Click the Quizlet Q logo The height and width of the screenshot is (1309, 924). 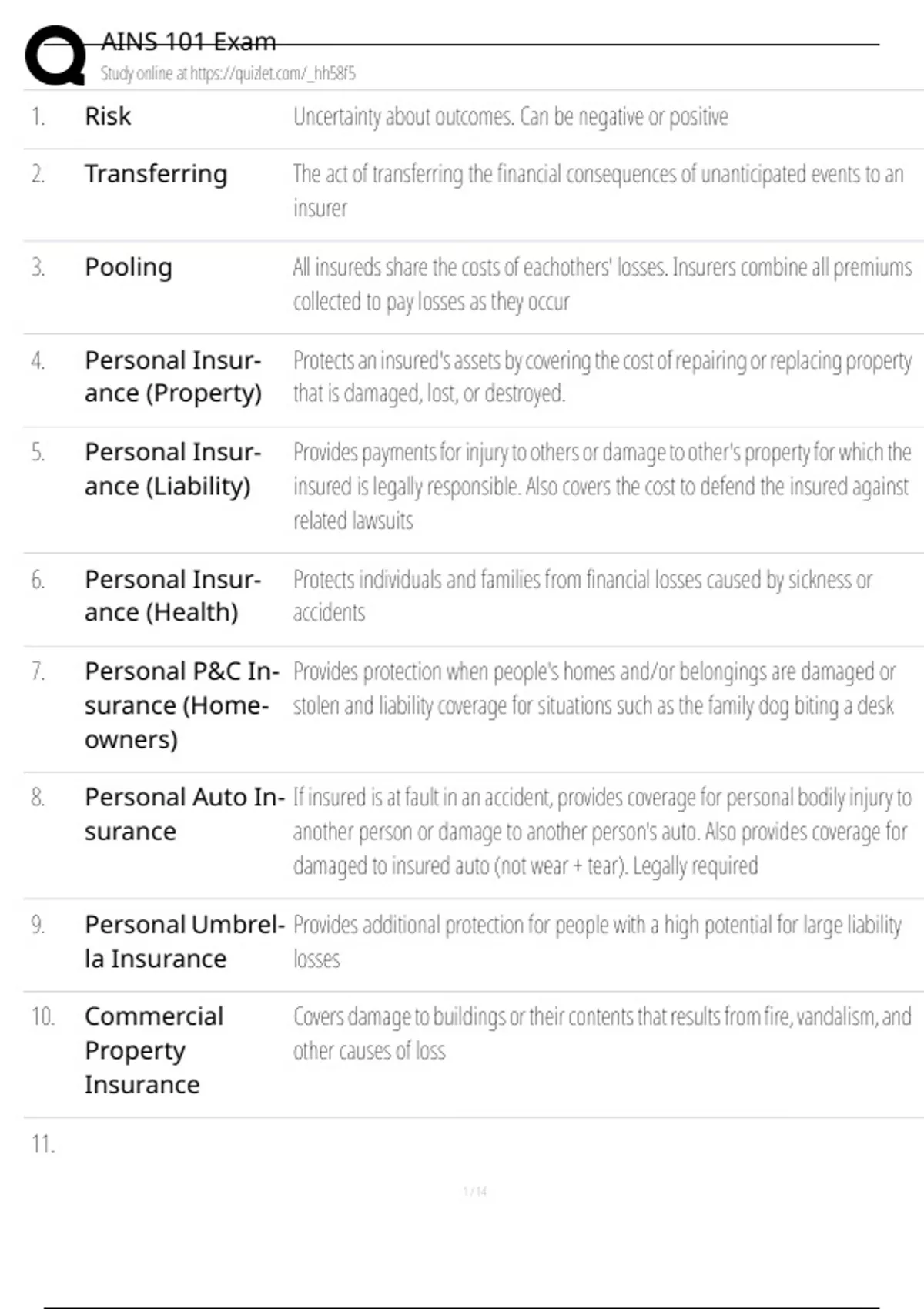[55, 55]
